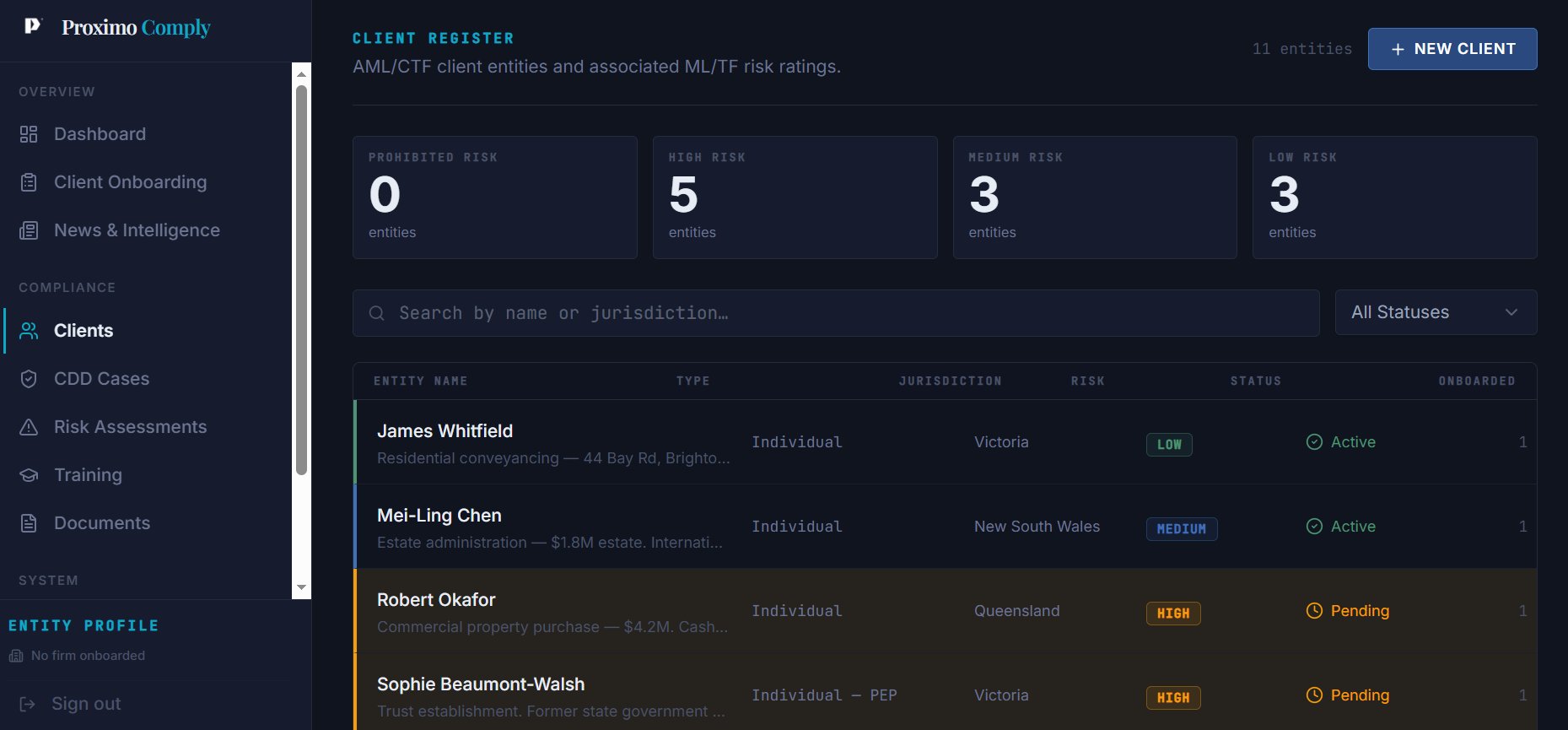This screenshot has width=1568, height=730.
Task: Select Clients in the sidebar
Action: coord(84,331)
